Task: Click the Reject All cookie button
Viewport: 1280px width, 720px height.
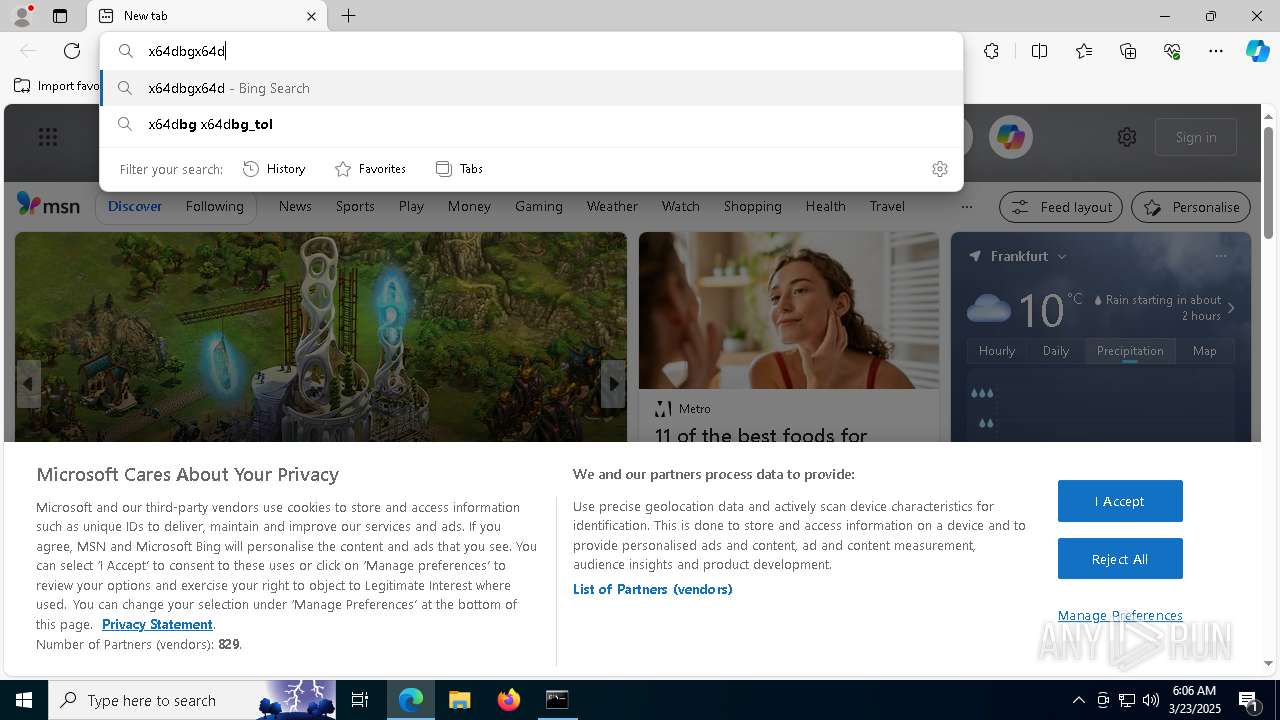Action: [1120, 559]
